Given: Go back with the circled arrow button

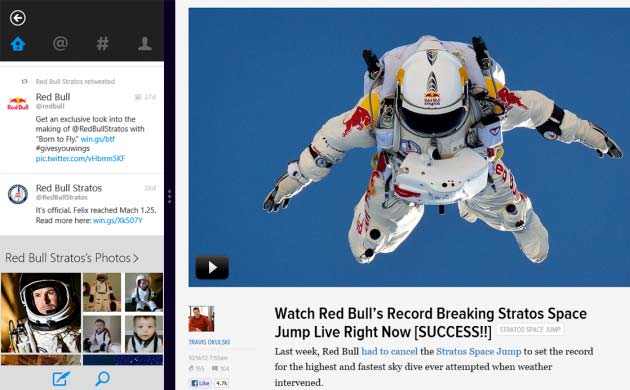Looking at the screenshot, I should pos(18,18).
